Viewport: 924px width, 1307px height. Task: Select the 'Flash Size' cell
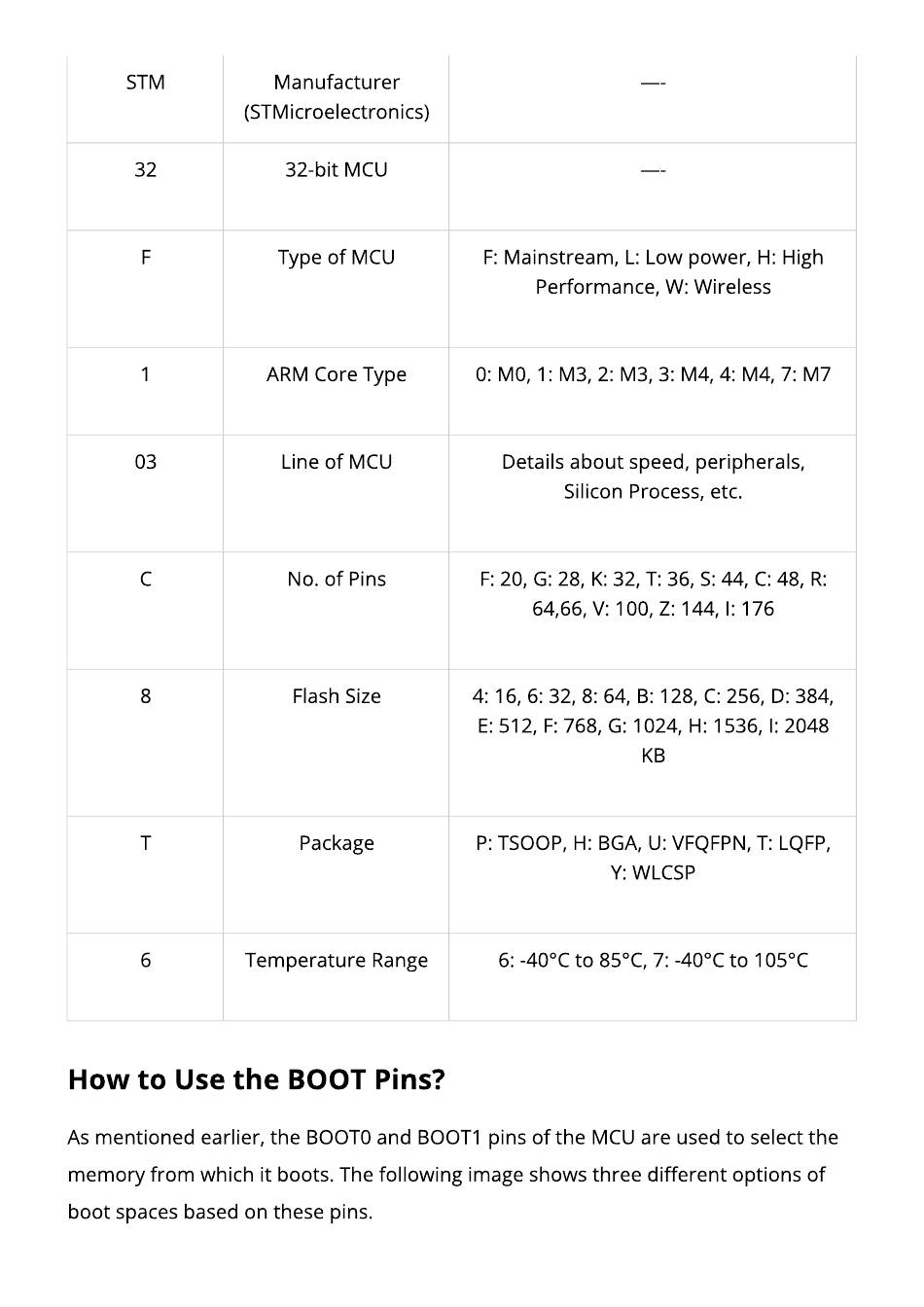pos(336,696)
